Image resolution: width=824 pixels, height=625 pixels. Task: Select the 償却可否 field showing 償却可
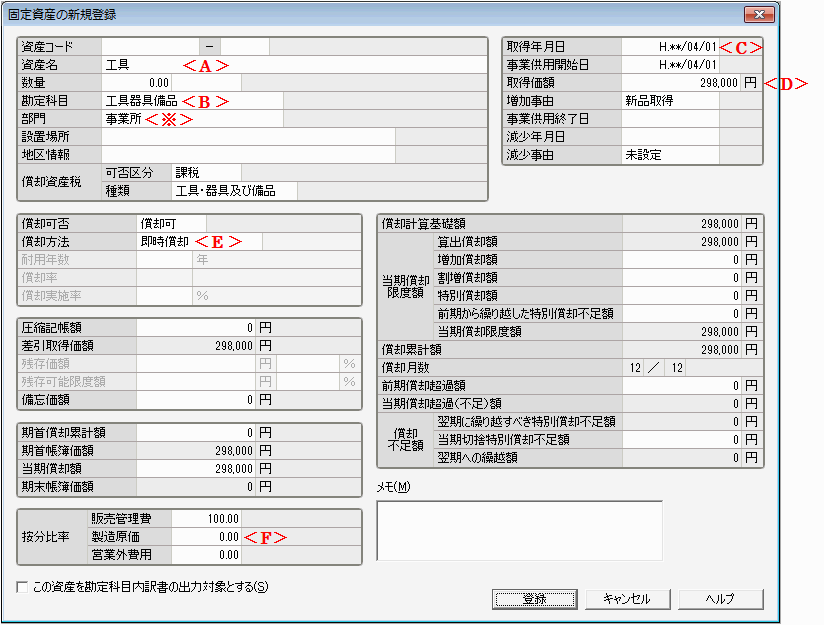click(170, 223)
